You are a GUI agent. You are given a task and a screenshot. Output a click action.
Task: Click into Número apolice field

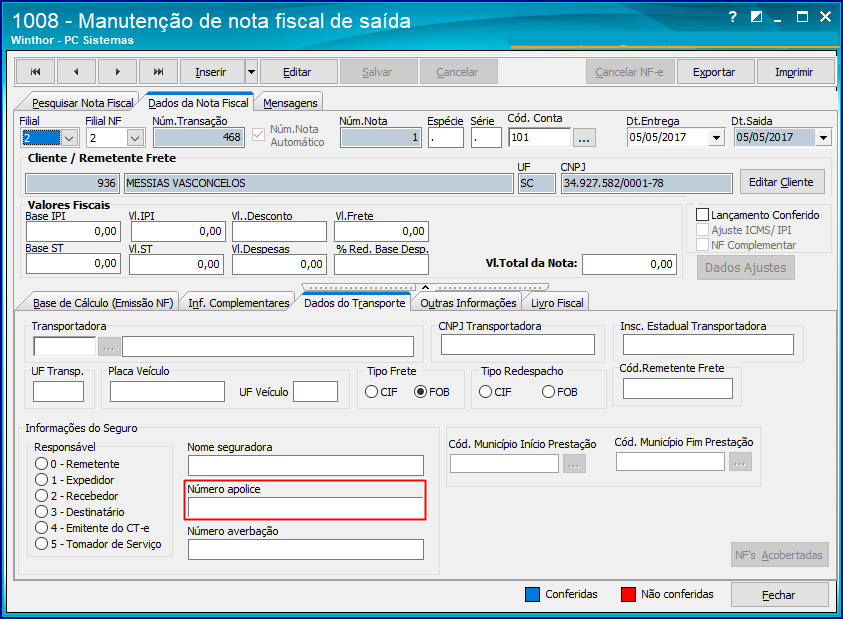point(305,507)
